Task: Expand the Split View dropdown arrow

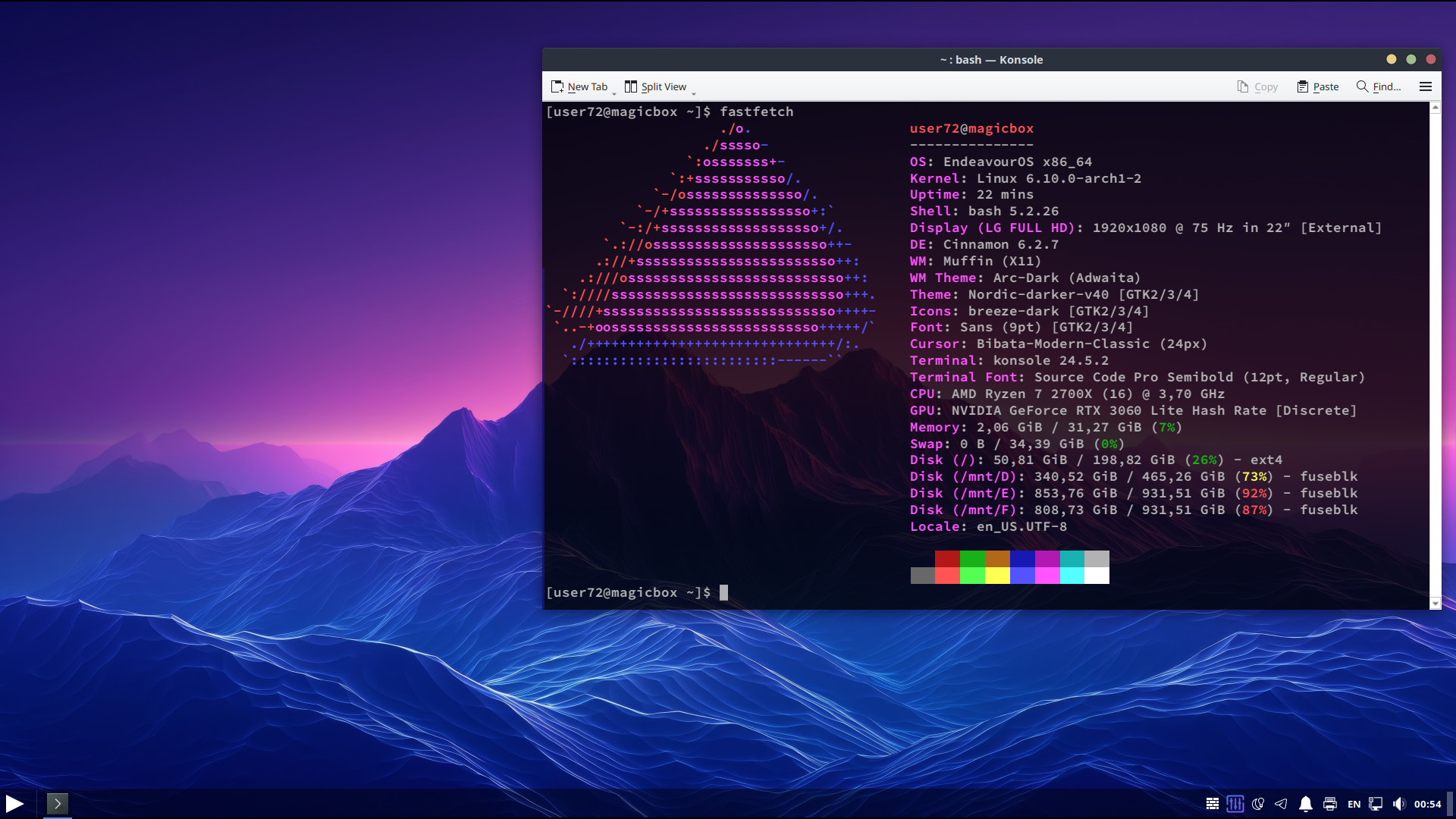Action: (694, 93)
